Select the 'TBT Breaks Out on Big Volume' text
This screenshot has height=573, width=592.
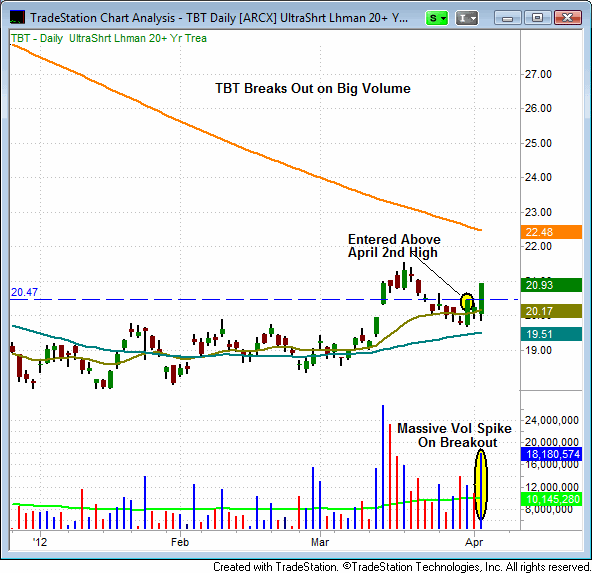coord(313,88)
